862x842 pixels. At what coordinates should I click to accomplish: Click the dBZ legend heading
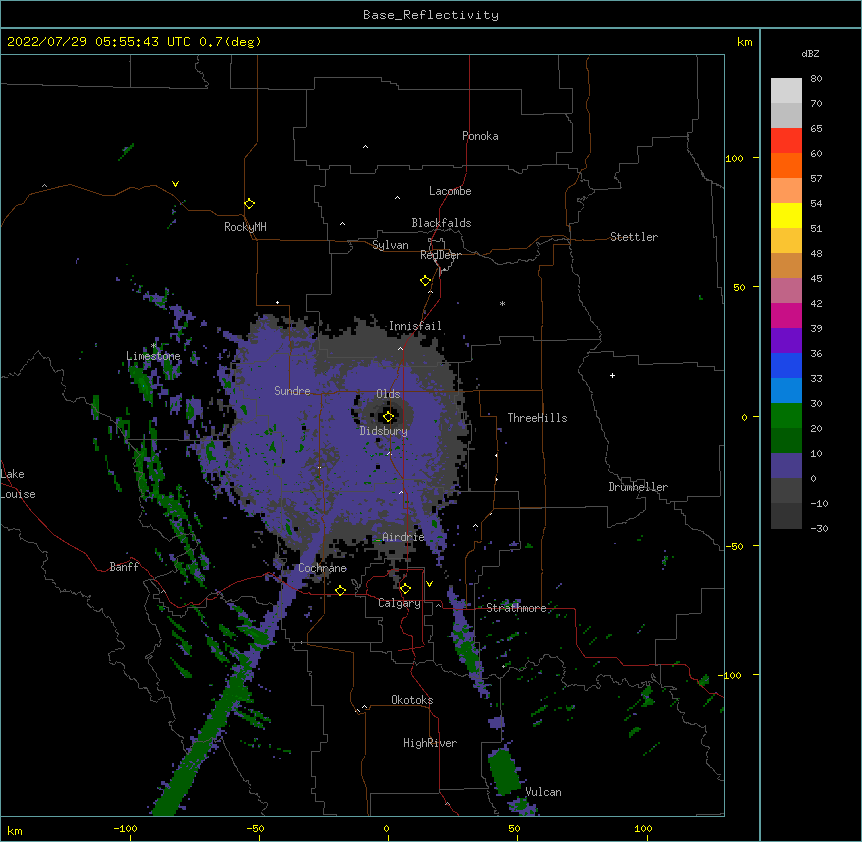(x=810, y=54)
